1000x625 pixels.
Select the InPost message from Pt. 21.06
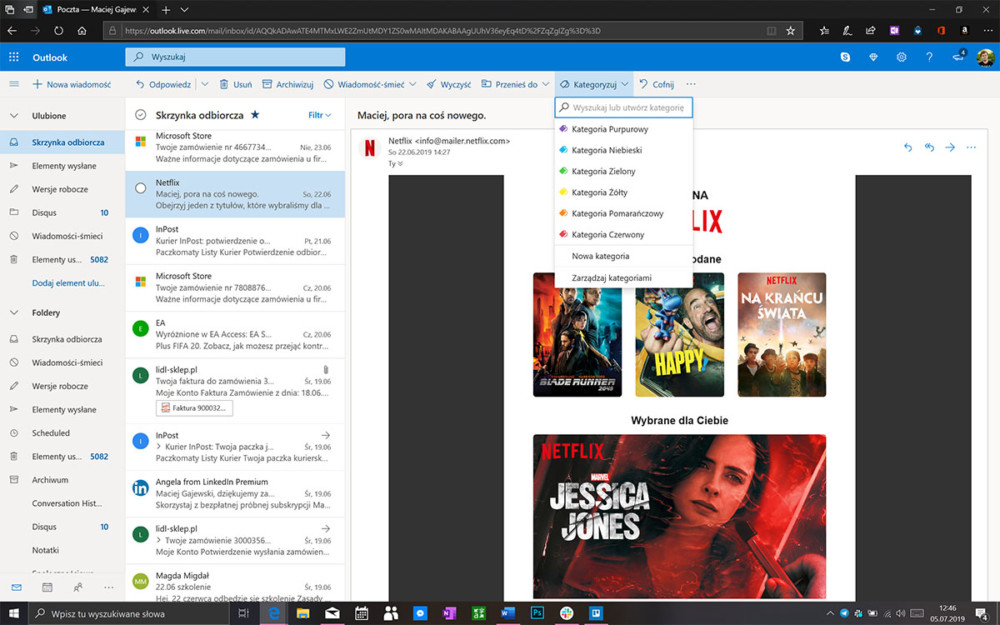tap(235, 241)
